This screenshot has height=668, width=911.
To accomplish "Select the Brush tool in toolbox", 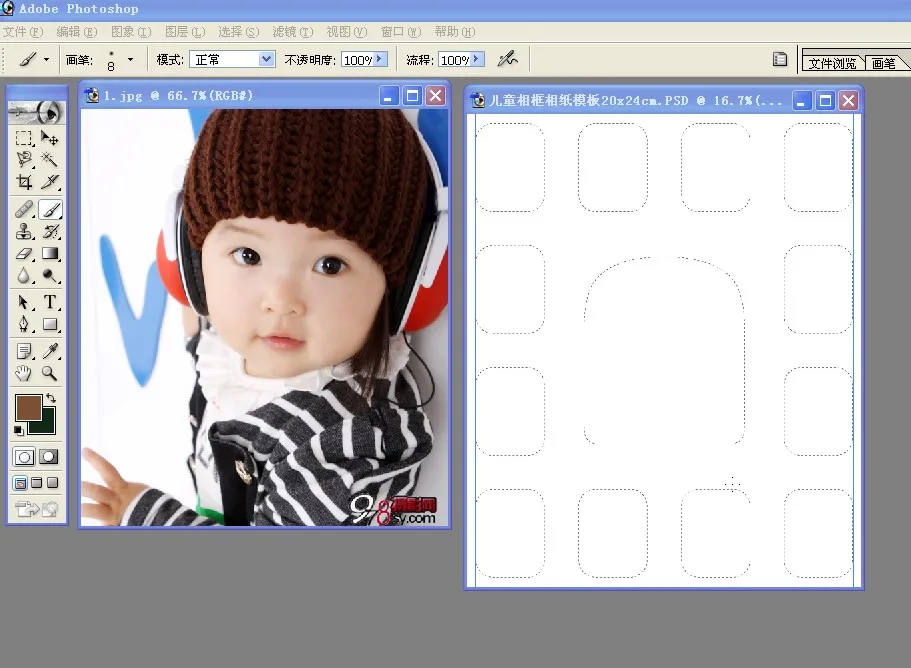I will pos(50,209).
